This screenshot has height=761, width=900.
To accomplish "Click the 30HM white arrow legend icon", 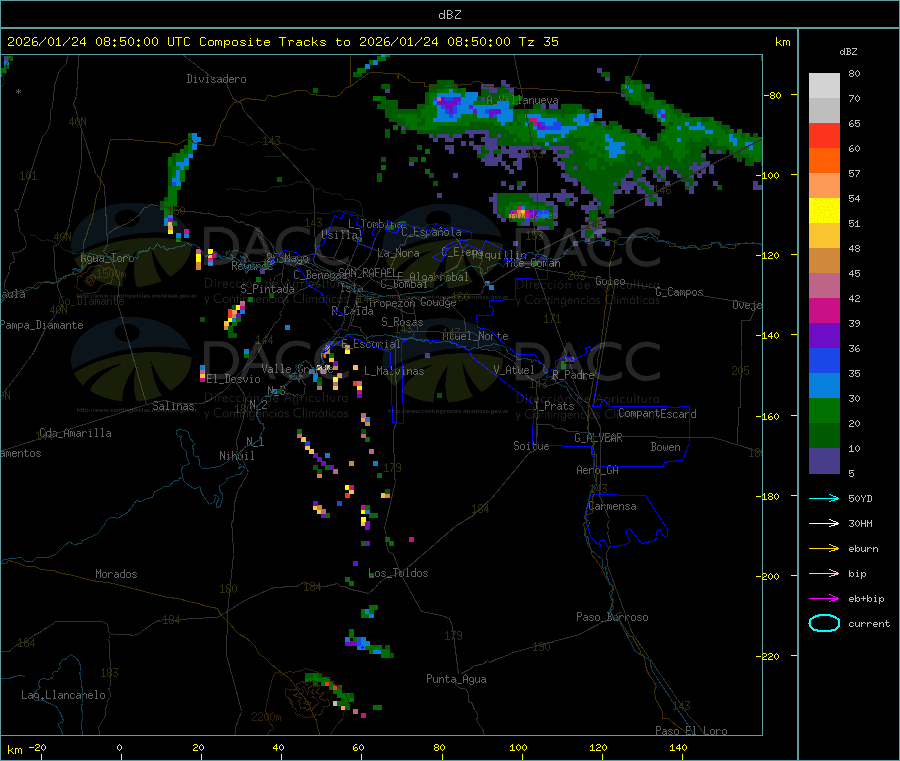I will pos(824,523).
